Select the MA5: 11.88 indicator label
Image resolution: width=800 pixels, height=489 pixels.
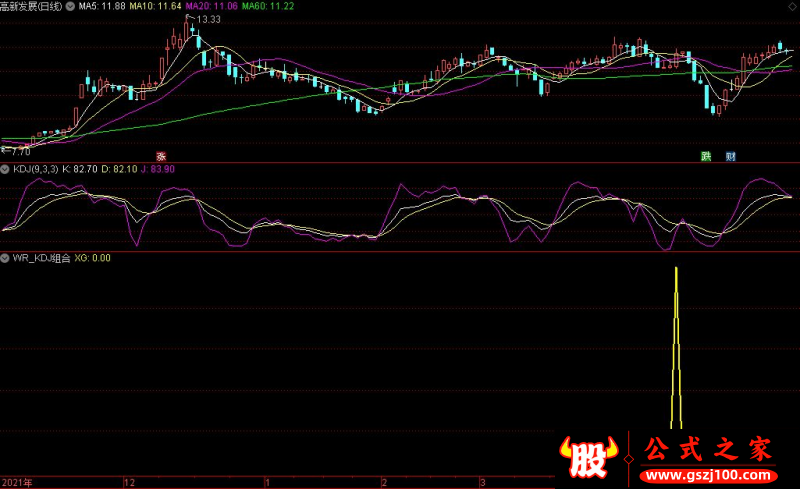[x=102, y=6]
